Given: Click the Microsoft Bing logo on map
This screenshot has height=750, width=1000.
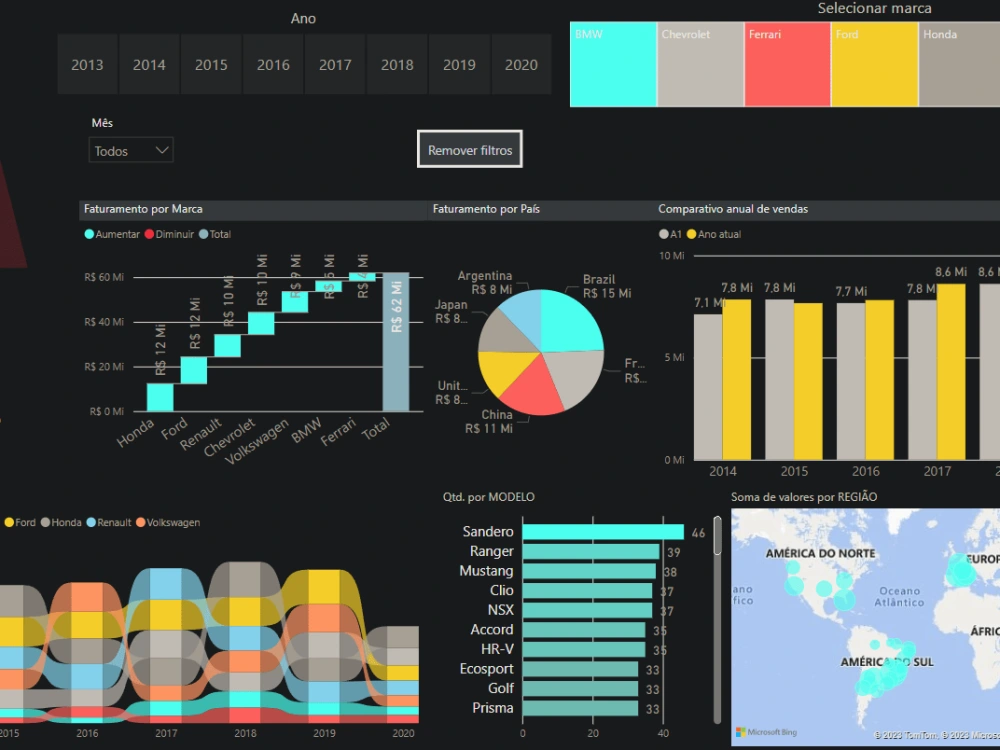Looking at the screenshot, I should click(x=767, y=732).
